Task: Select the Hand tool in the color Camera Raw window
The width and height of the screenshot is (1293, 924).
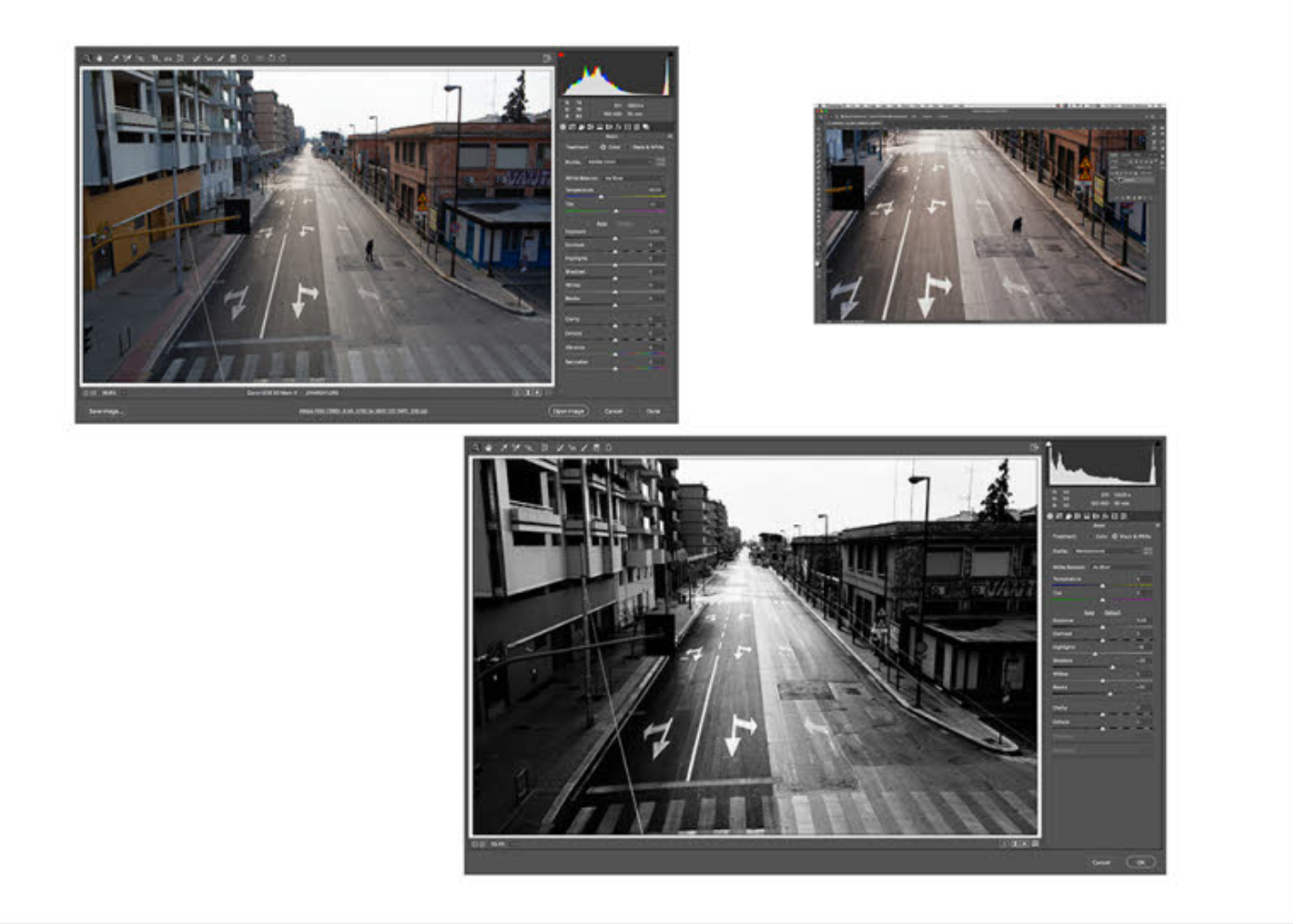Action: pos(99,58)
